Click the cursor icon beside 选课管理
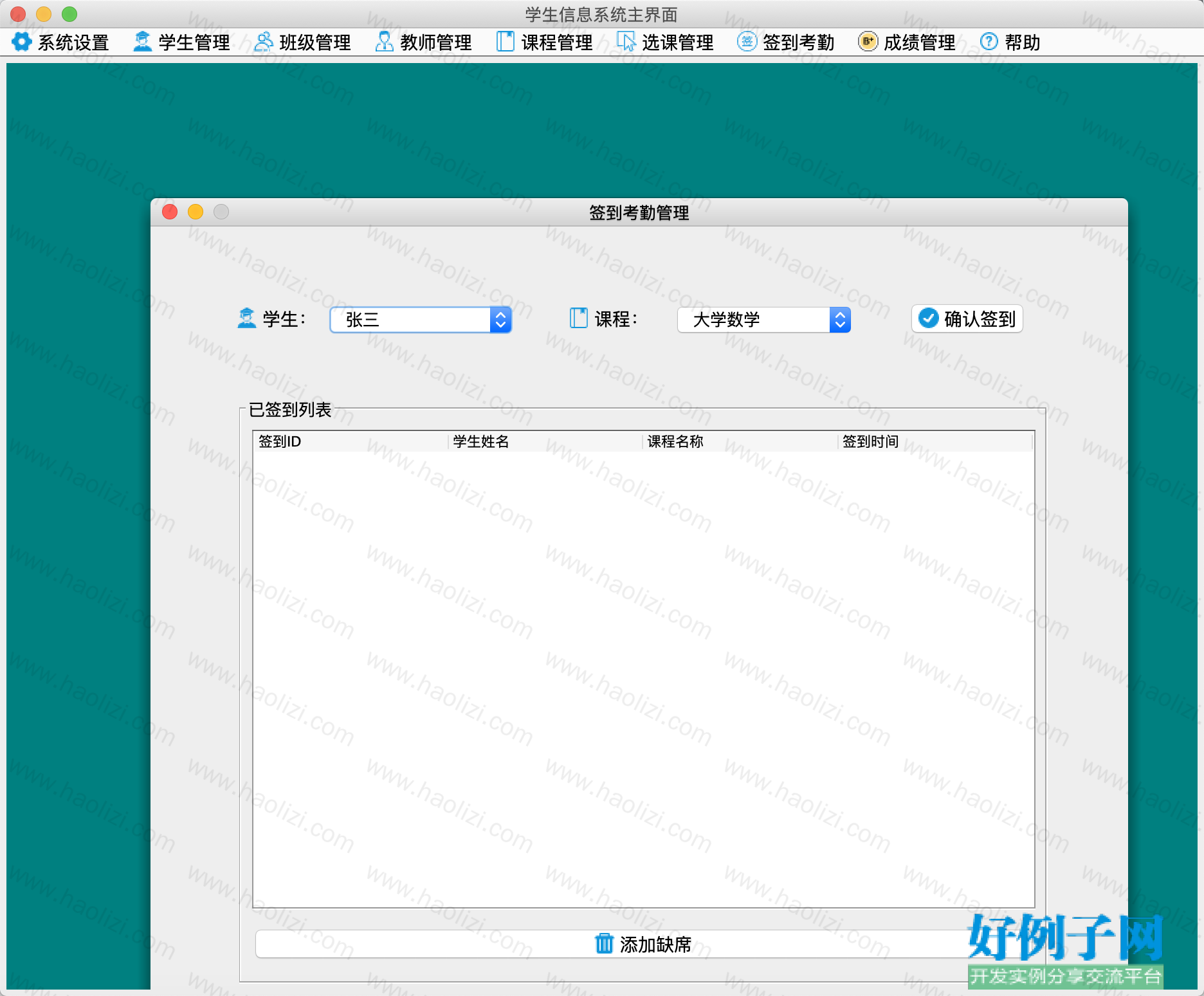This screenshot has height=996, width=1204. [x=626, y=42]
